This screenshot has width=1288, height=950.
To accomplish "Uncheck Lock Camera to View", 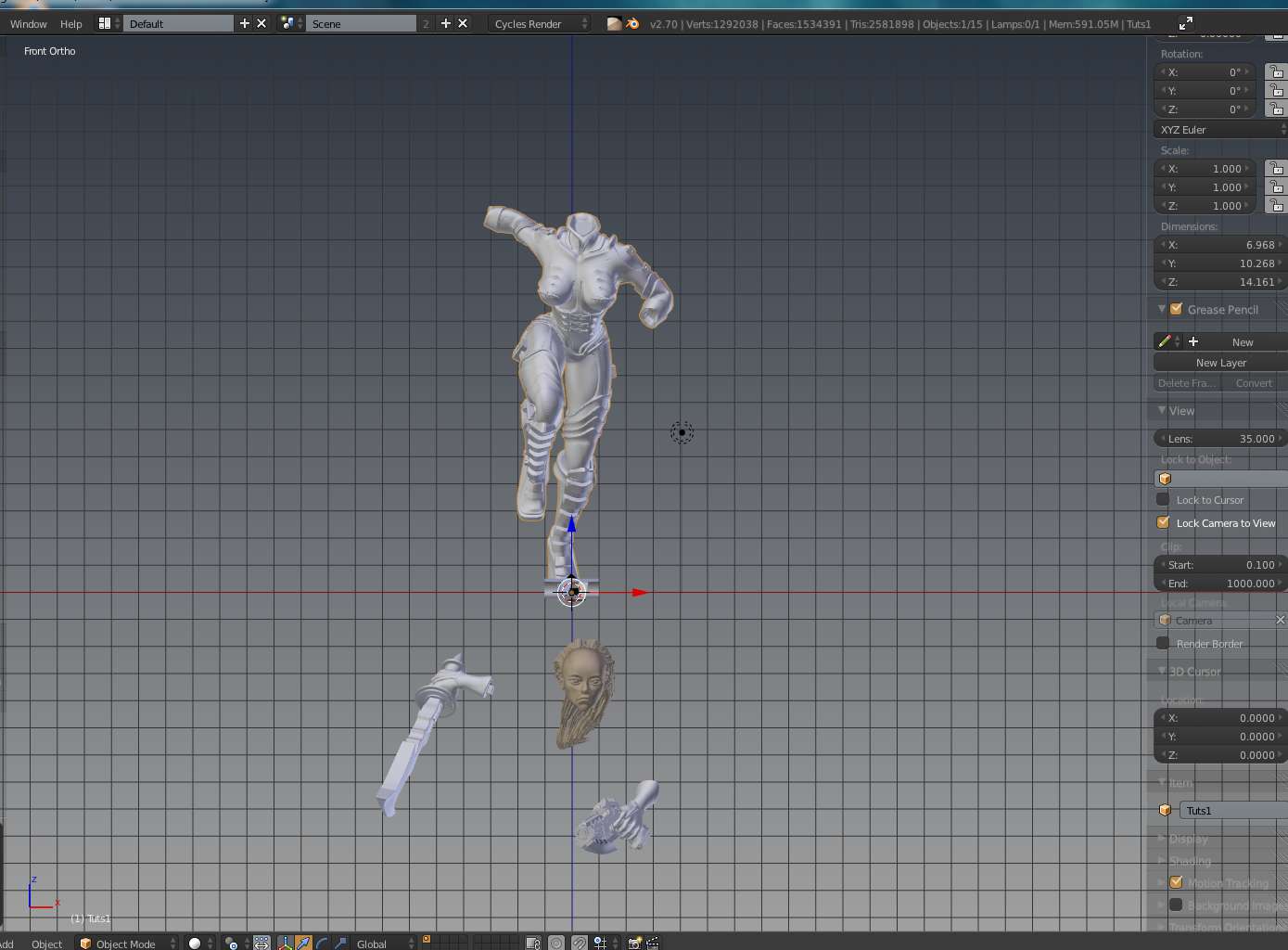I will pyautogui.click(x=1164, y=523).
